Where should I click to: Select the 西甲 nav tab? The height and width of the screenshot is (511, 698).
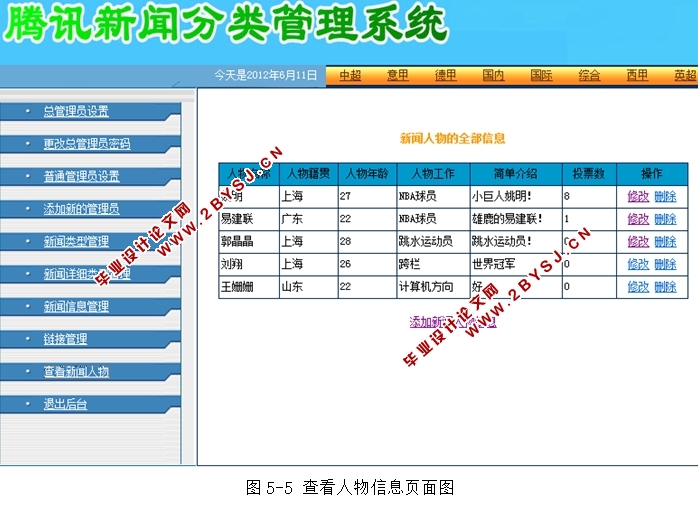pyautogui.click(x=637, y=75)
